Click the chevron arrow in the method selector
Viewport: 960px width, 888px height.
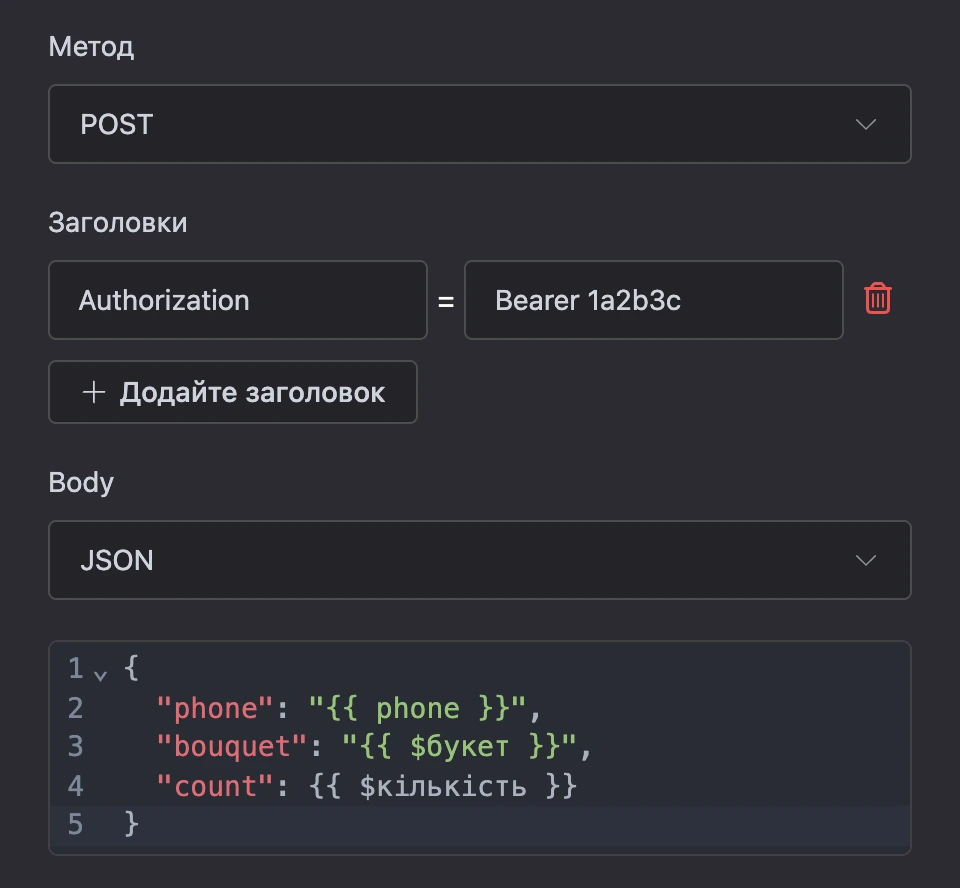click(x=865, y=124)
